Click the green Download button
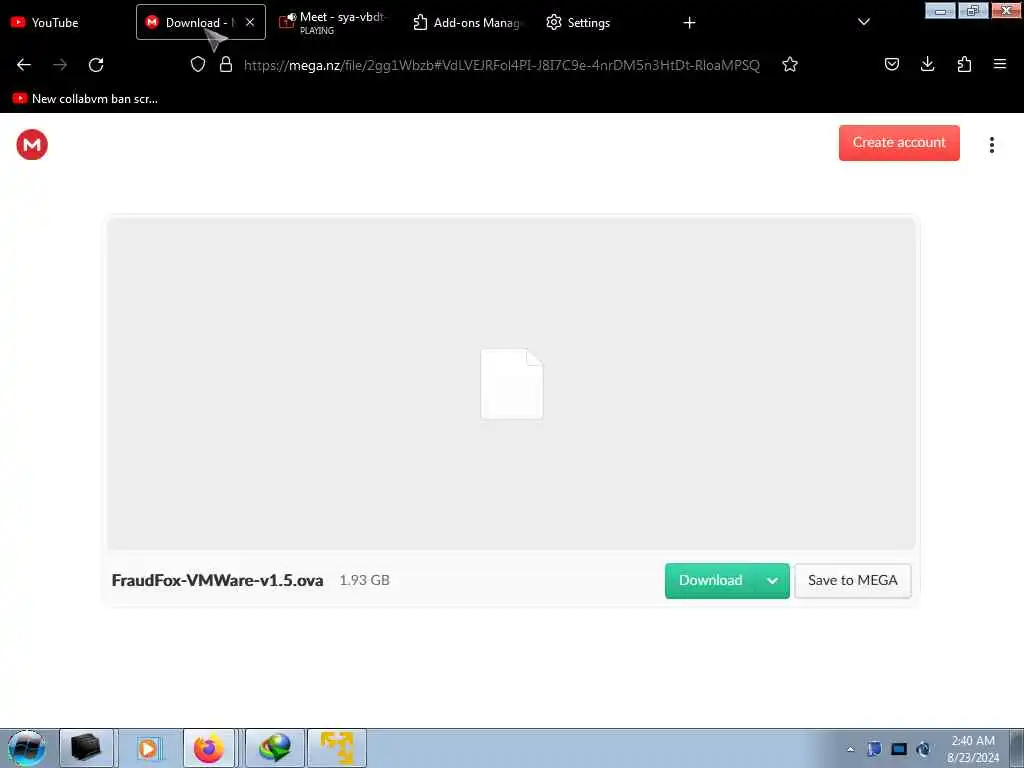This screenshot has height=768, width=1024. point(711,581)
